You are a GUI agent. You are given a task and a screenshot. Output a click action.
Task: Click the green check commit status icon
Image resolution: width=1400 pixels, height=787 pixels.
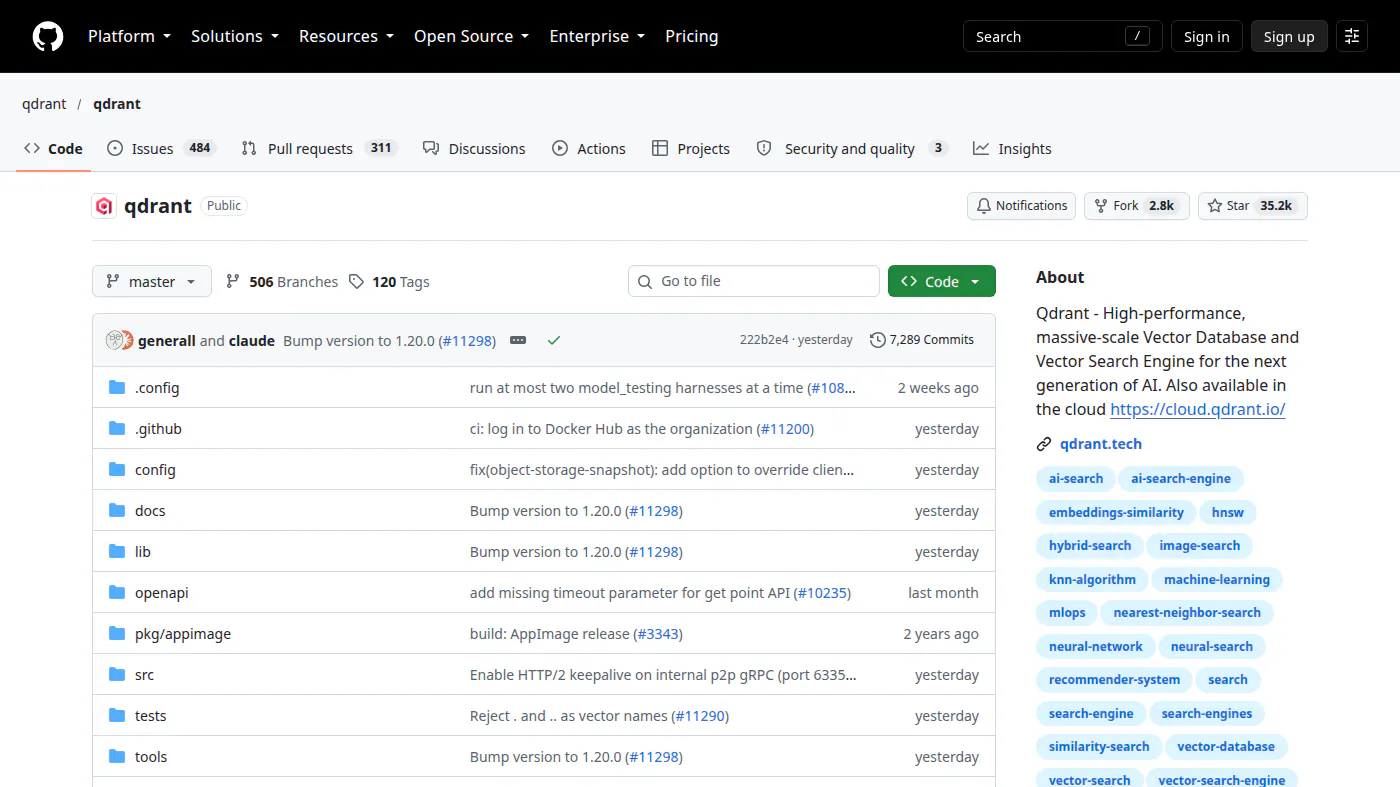click(x=554, y=340)
